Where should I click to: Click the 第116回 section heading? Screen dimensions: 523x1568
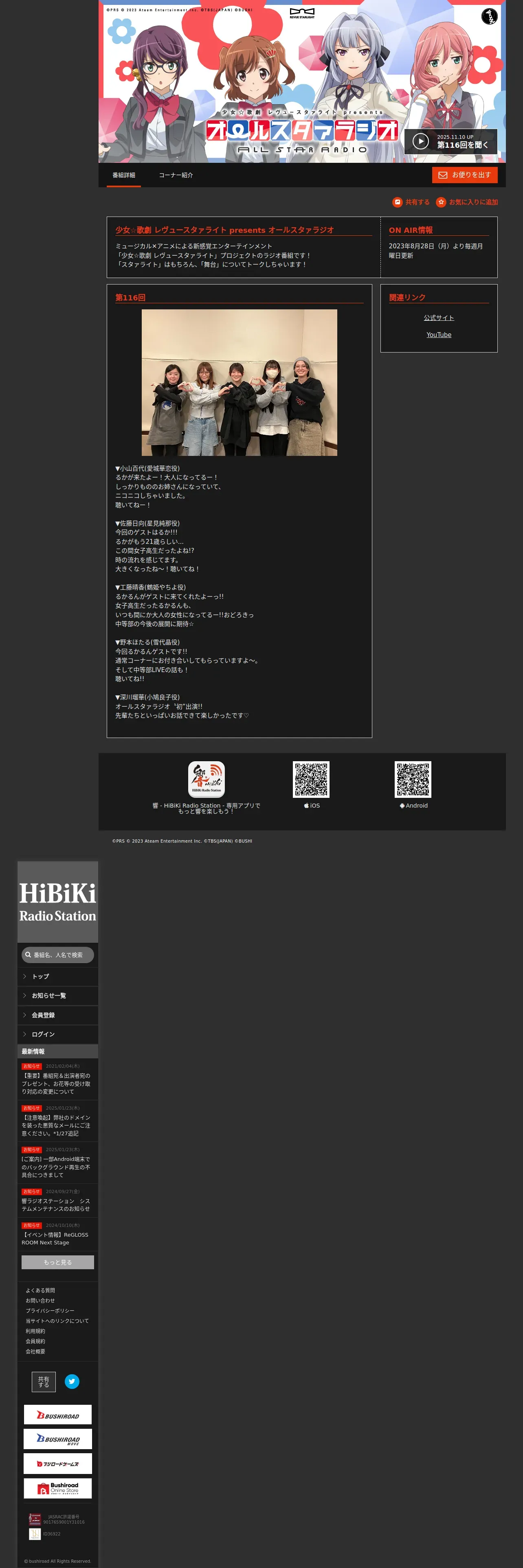tap(130, 298)
